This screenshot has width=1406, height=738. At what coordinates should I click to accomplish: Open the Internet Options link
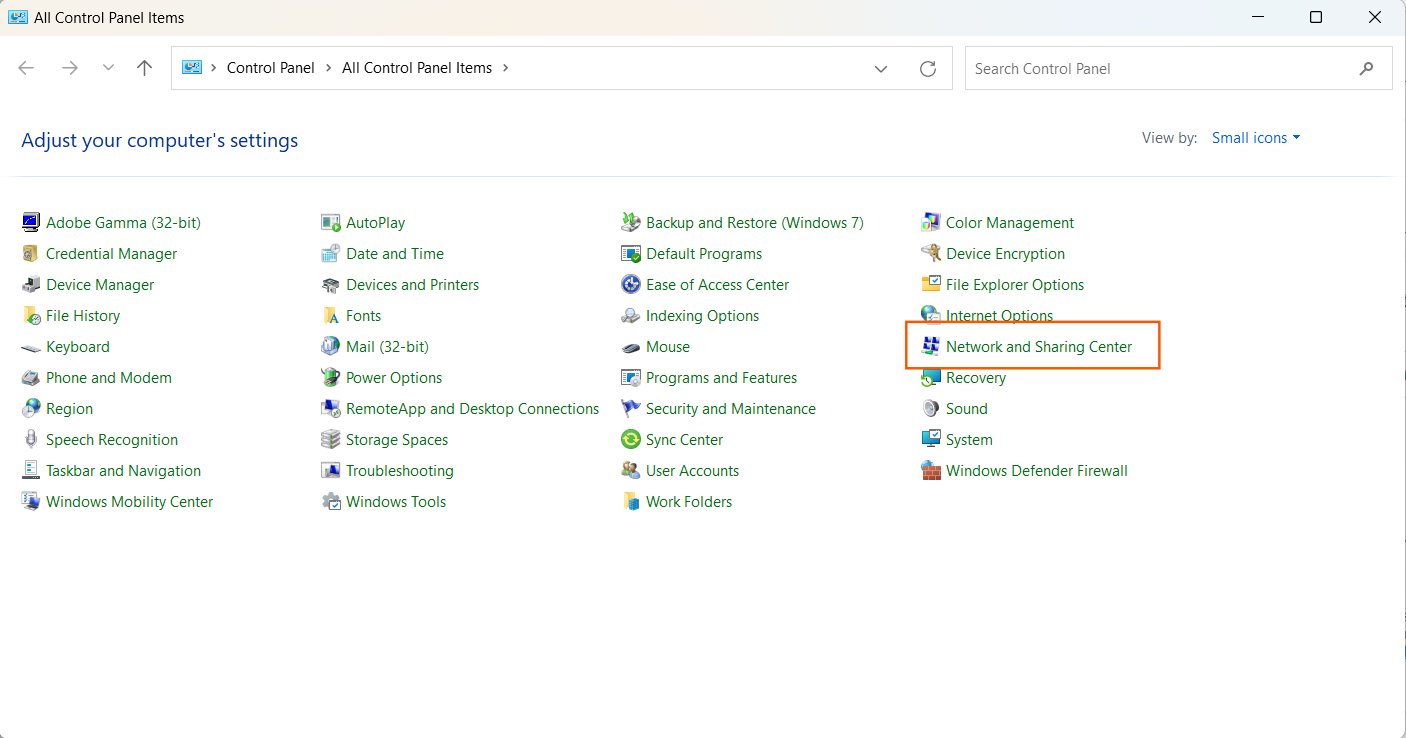[x=999, y=315]
